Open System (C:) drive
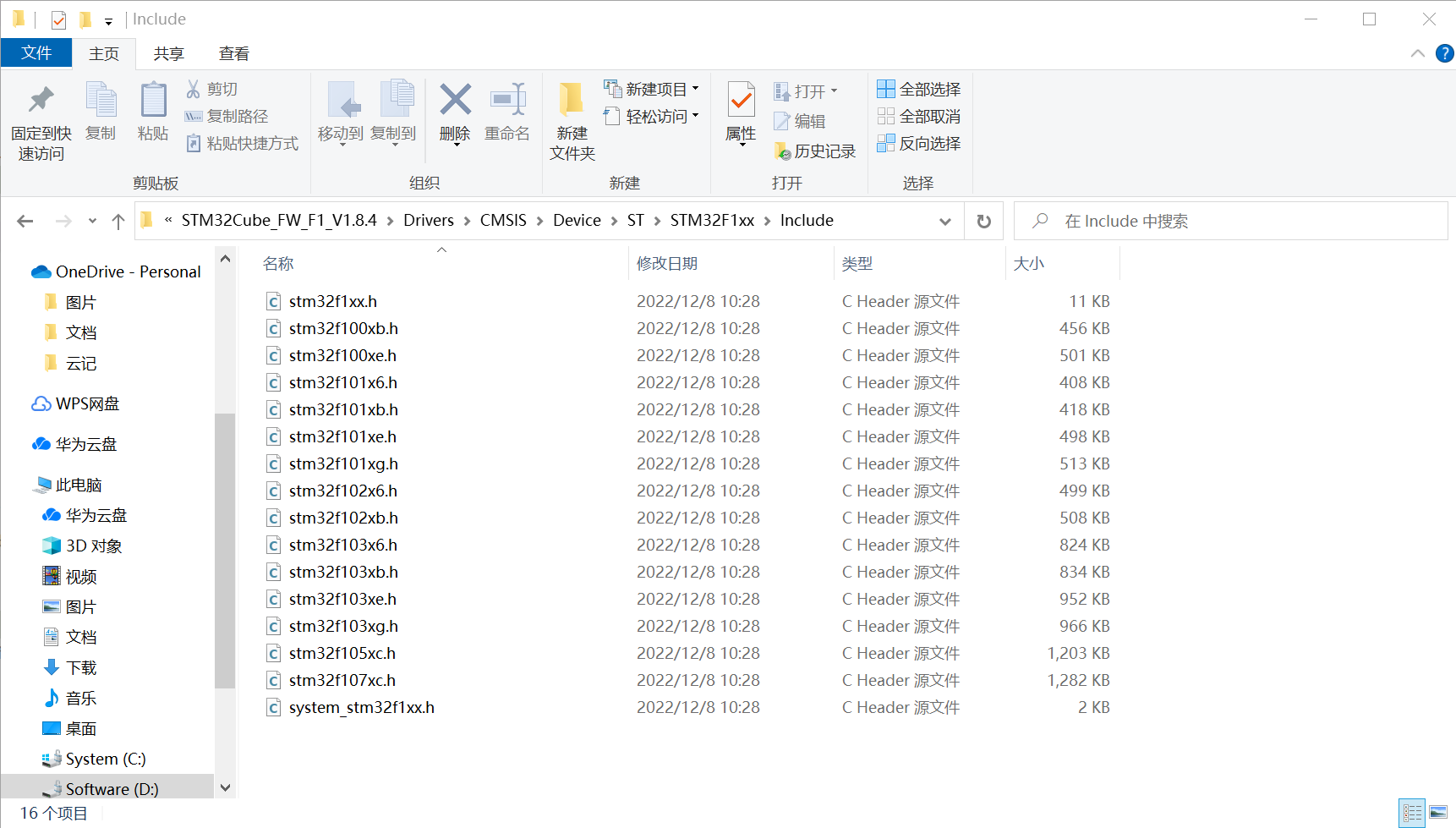The image size is (1456, 828). pyautogui.click(x=95, y=759)
